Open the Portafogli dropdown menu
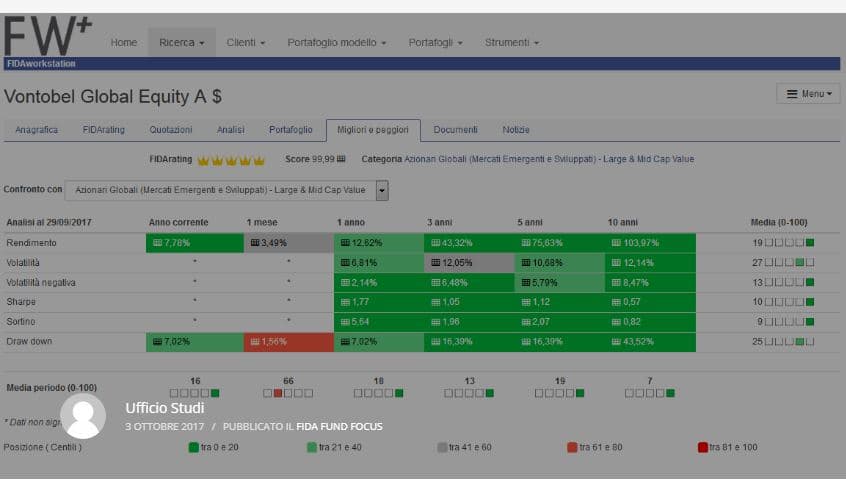Viewport: 846px width, 488px height. click(x=435, y=42)
